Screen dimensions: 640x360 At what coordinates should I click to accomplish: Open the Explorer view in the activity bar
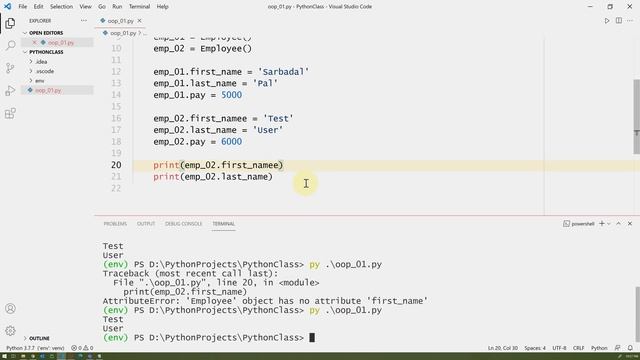[10, 23]
